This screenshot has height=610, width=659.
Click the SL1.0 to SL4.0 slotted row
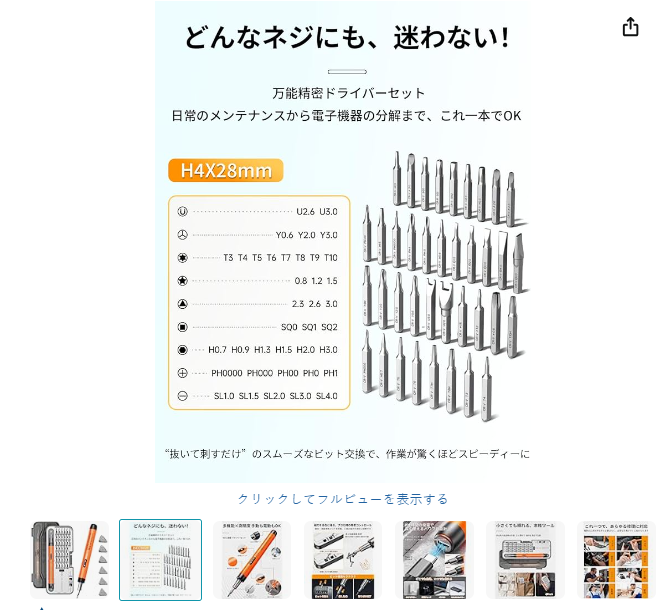258,396
